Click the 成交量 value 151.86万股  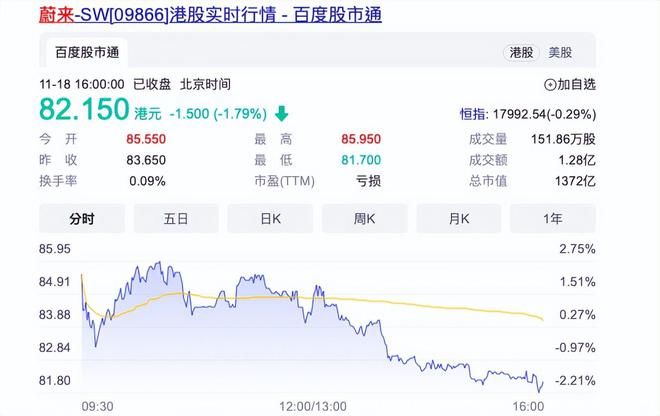point(563,139)
